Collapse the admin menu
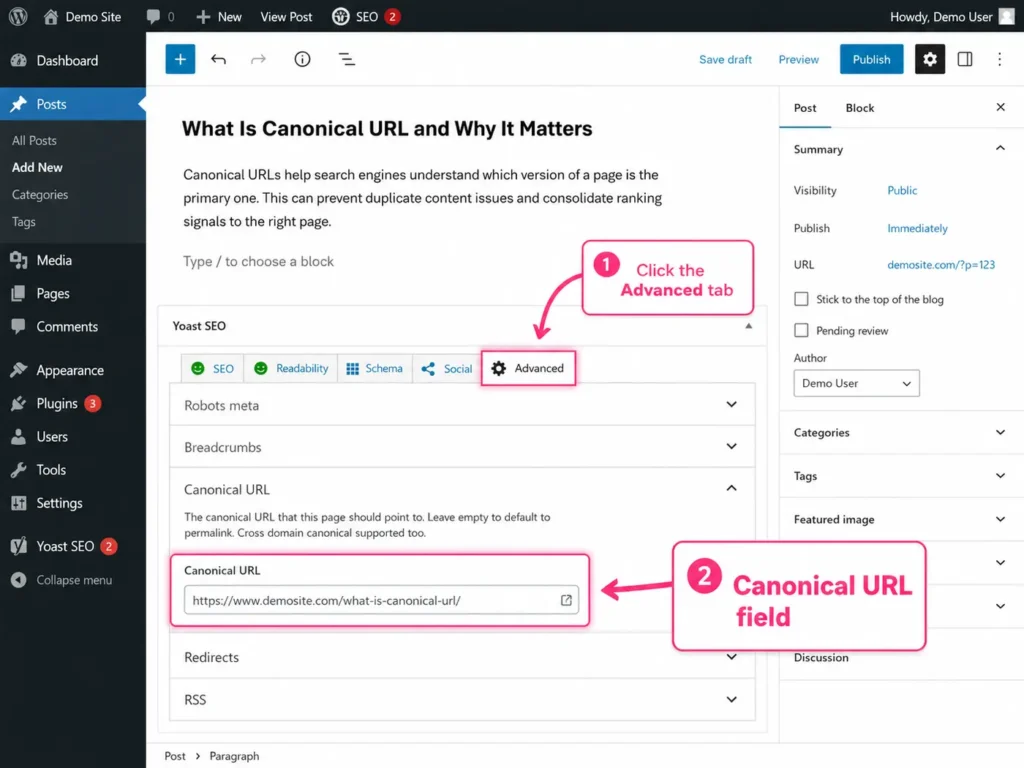 pos(72,581)
